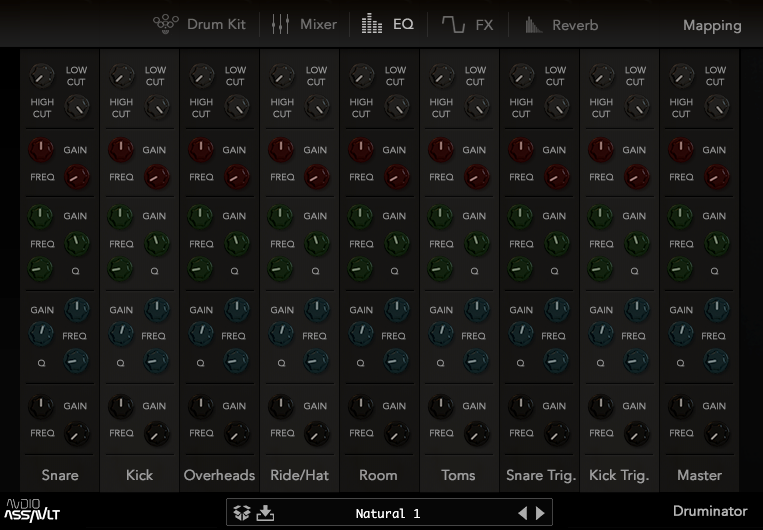The height and width of the screenshot is (530, 763).
Task: Click the Toms channel label
Action: point(458,475)
